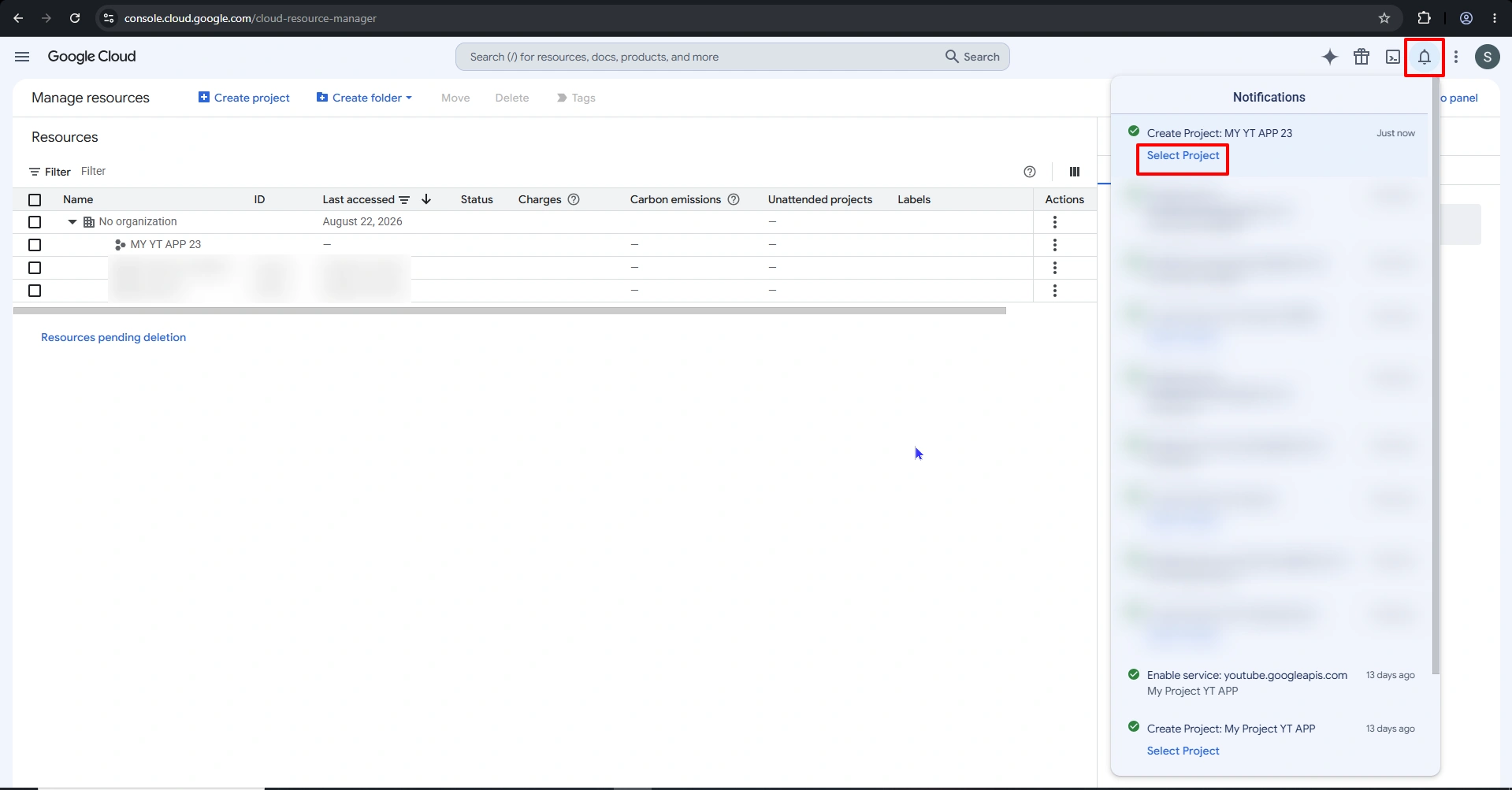The height and width of the screenshot is (790, 1512).
Task: Open actions menu for No organization
Action: pyautogui.click(x=1055, y=222)
